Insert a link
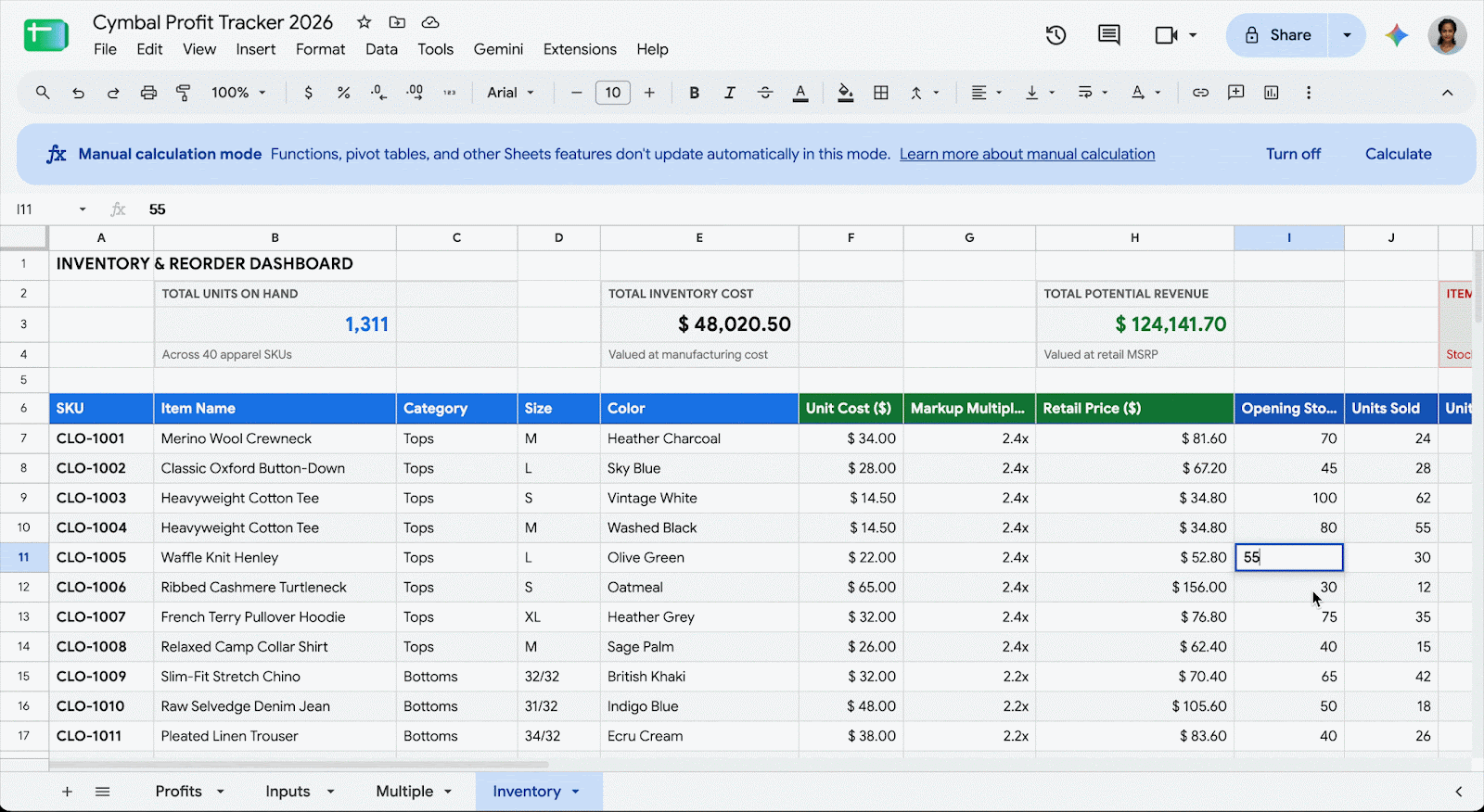This screenshot has width=1484, height=812. tap(1200, 93)
